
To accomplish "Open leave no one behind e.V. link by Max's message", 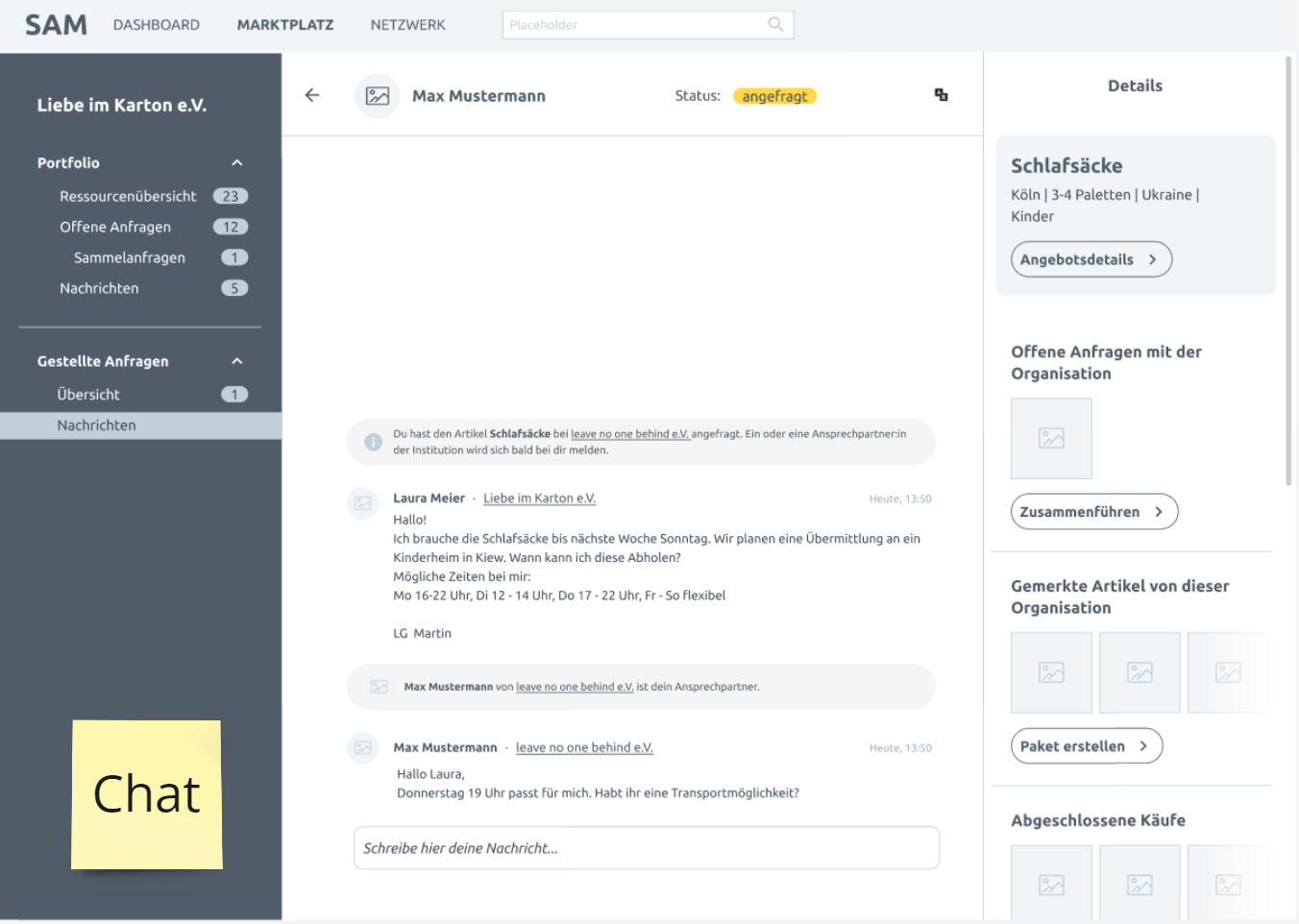I will tap(584, 747).
